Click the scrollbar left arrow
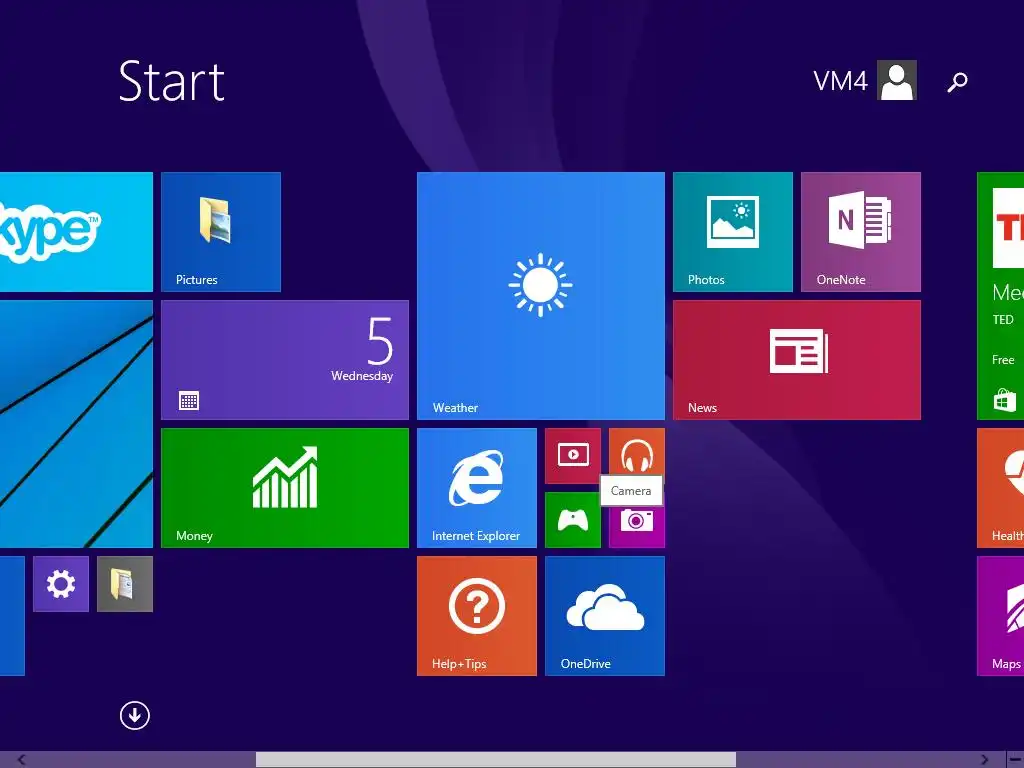Image resolution: width=1024 pixels, height=768 pixels. (x=22, y=760)
